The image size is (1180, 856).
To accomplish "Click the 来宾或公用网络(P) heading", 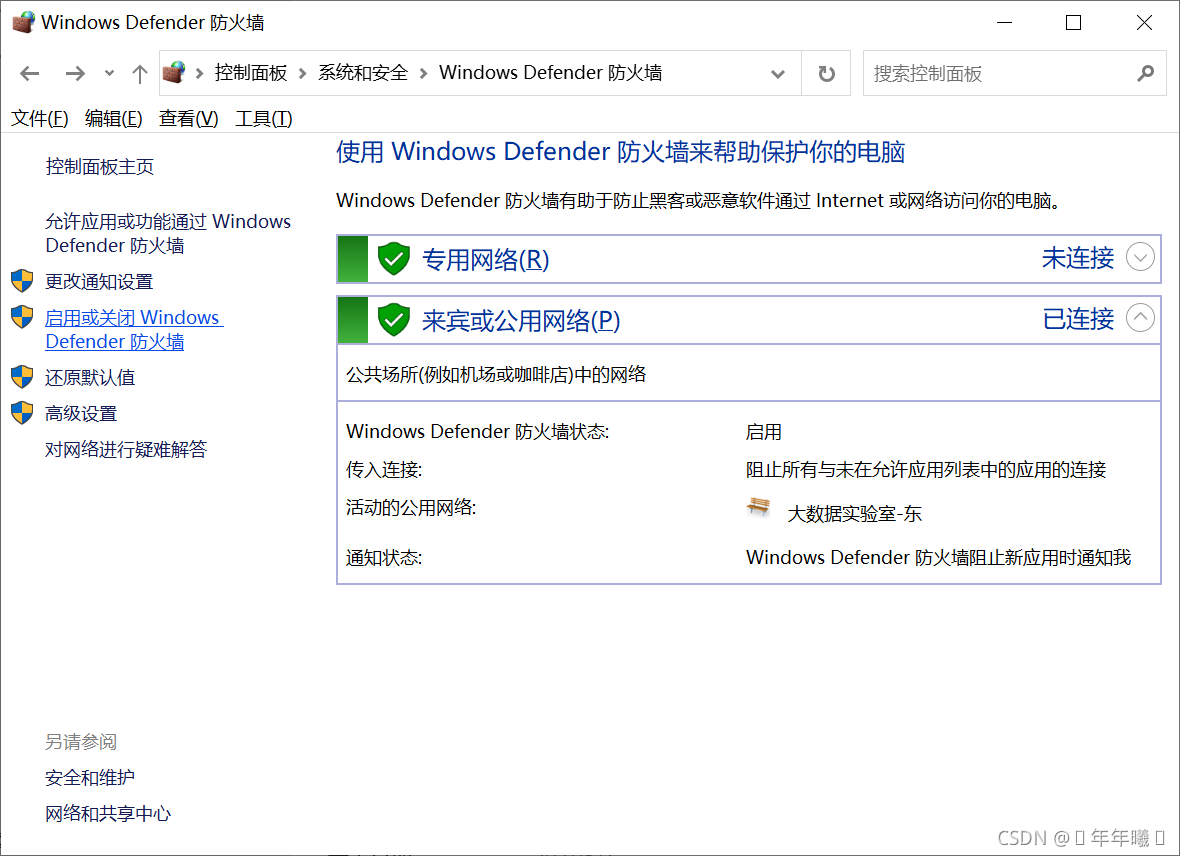I will coord(521,321).
